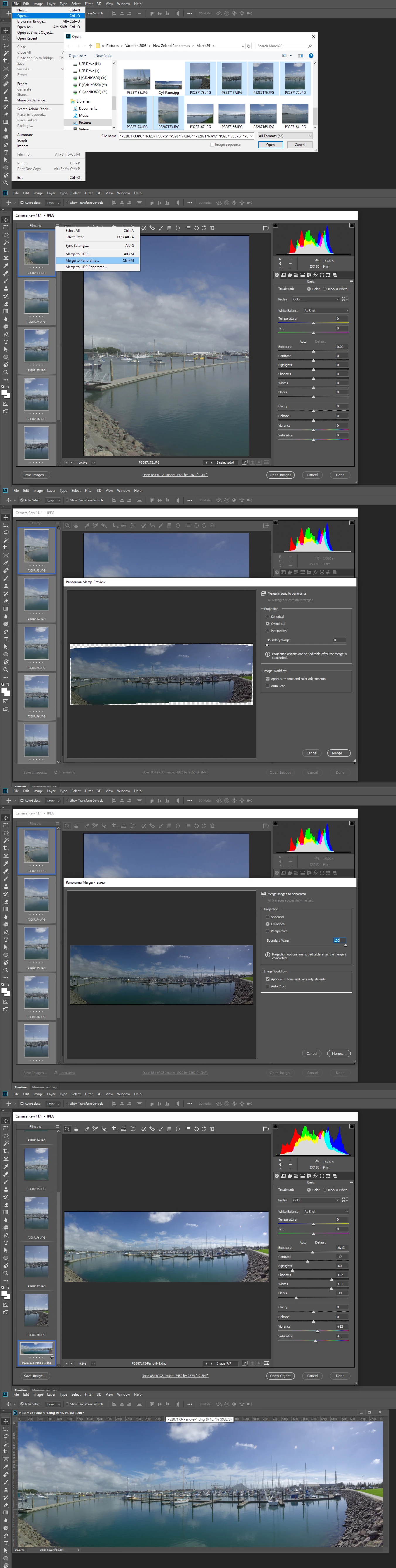Select Move tool in Photoshop window showing finished panorama

click(6, 1421)
